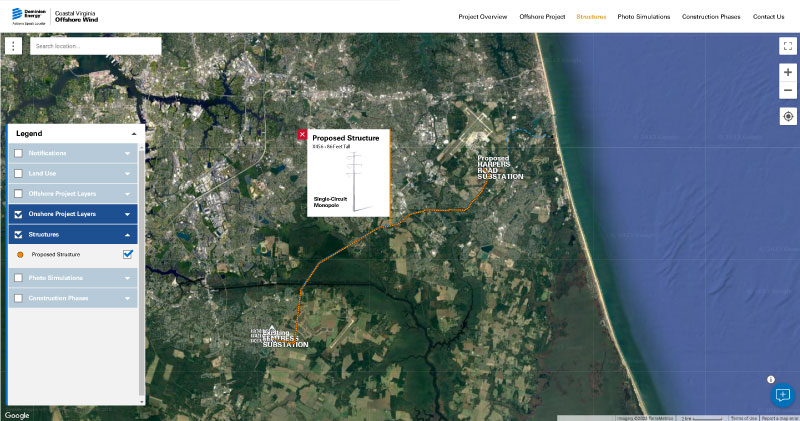Uncheck the Proposed Structure checkbox
Image resolution: width=800 pixels, height=421 pixels.
tap(127, 254)
